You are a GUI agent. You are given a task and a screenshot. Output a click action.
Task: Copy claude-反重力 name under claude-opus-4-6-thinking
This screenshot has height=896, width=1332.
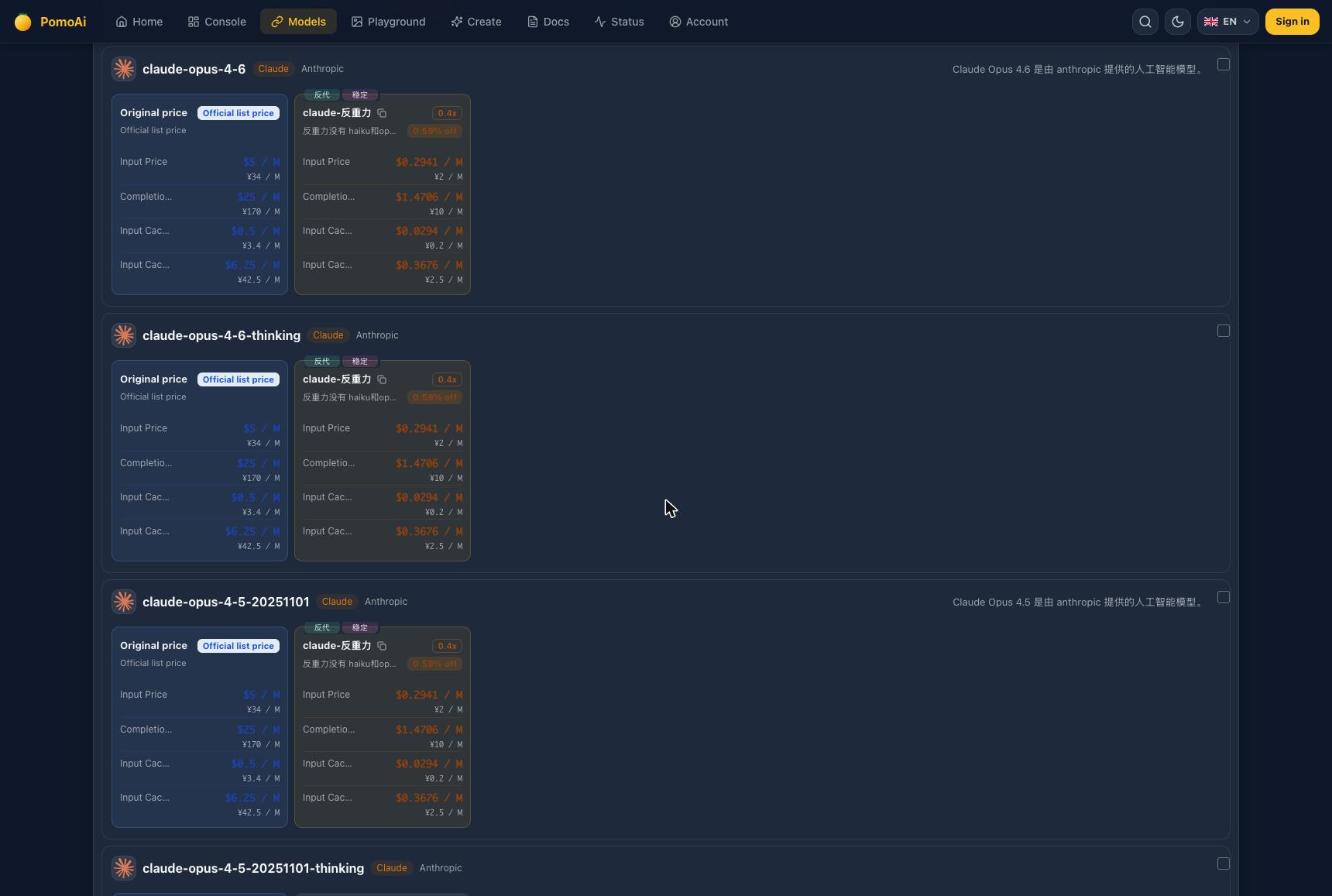click(x=382, y=380)
